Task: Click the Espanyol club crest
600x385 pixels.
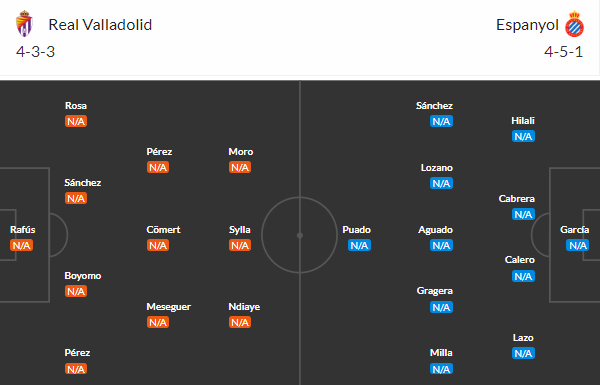Action: pos(574,24)
